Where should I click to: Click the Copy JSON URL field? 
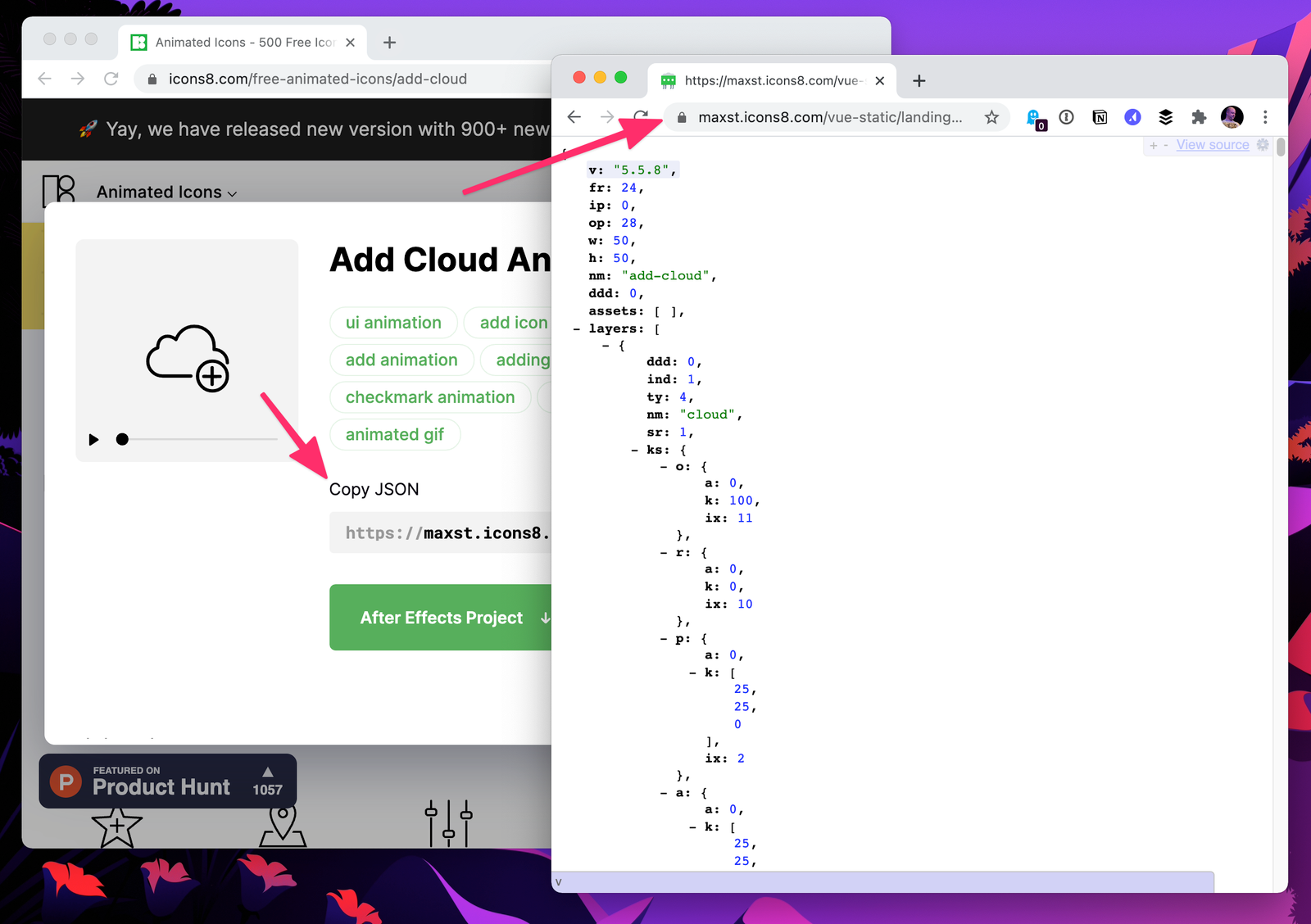point(441,532)
